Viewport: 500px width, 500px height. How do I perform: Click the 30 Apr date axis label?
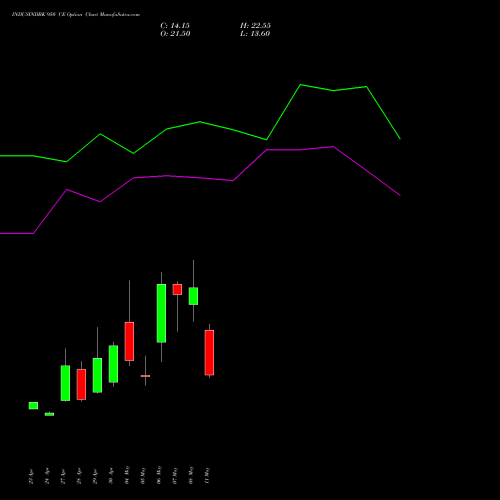pyautogui.click(x=111, y=476)
